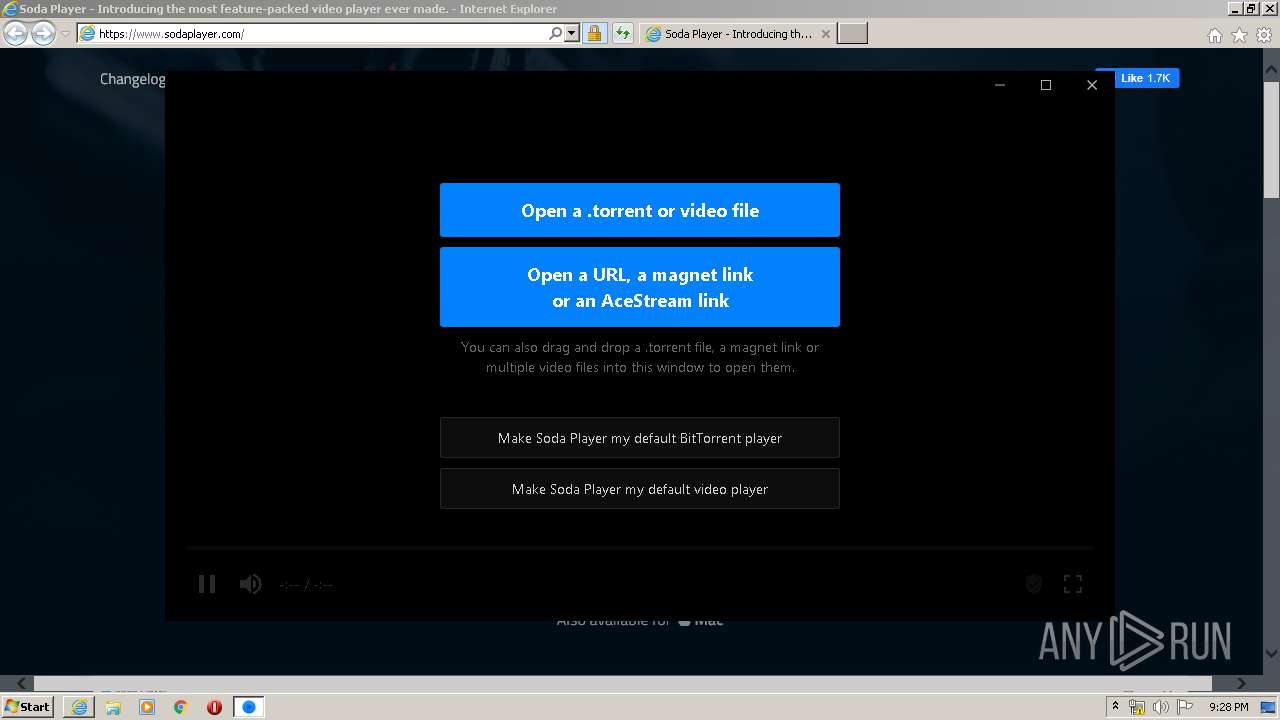Close the Soda Player browser tab
Viewport: 1280px width, 720px height.
(825, 33)
